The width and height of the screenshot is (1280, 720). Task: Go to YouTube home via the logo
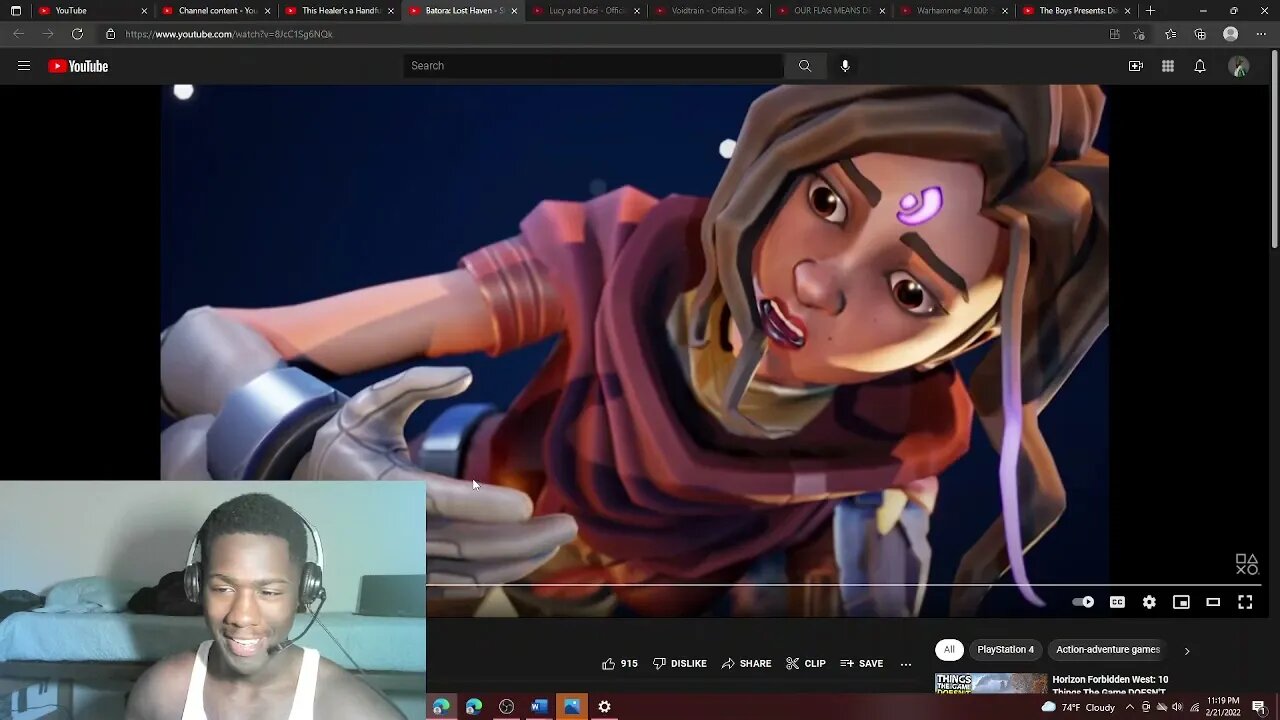click(78, 66)
